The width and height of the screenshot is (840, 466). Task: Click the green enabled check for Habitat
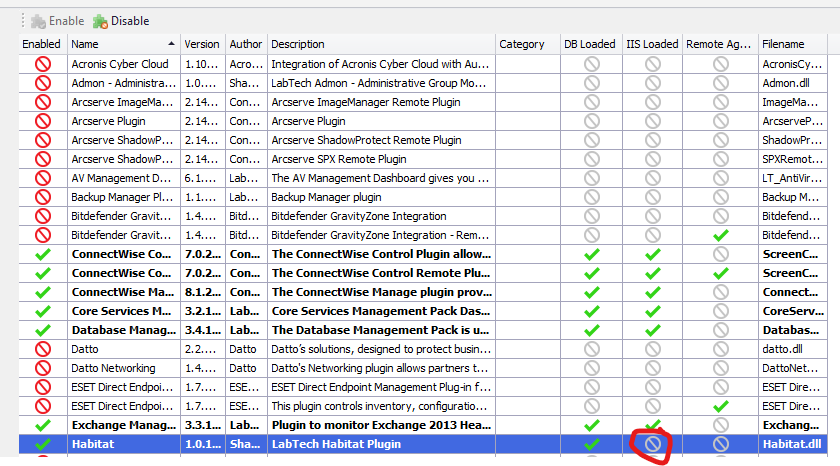pyautogui.click(x=42, y=444)
